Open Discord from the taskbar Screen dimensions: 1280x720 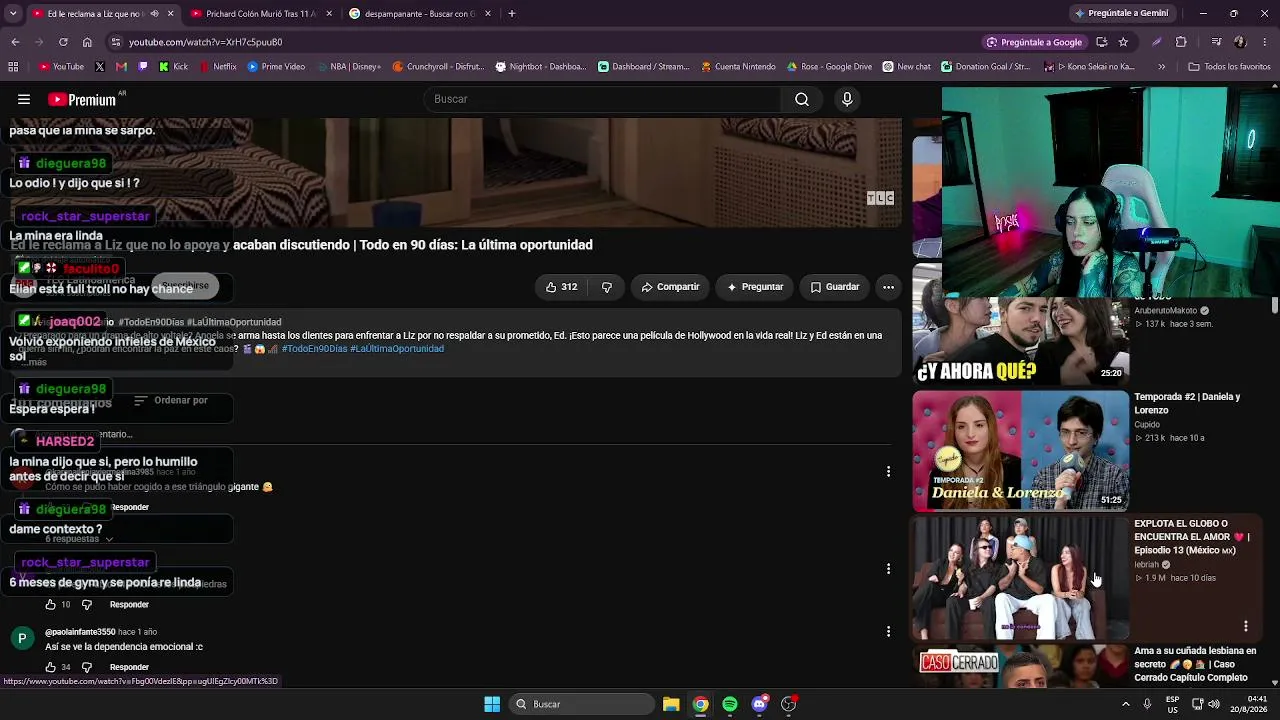point(759,704)
